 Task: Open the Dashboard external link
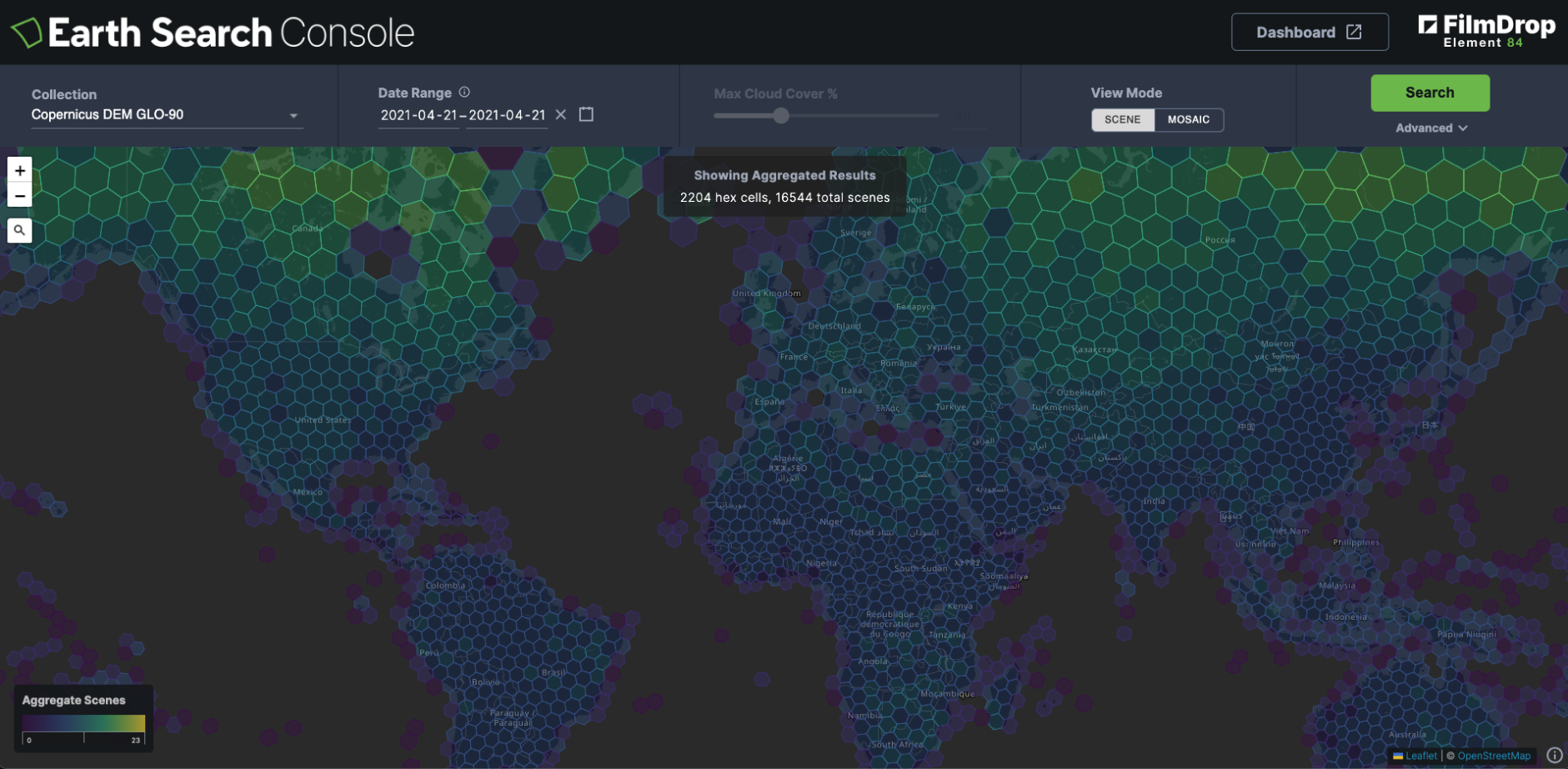1309,33
